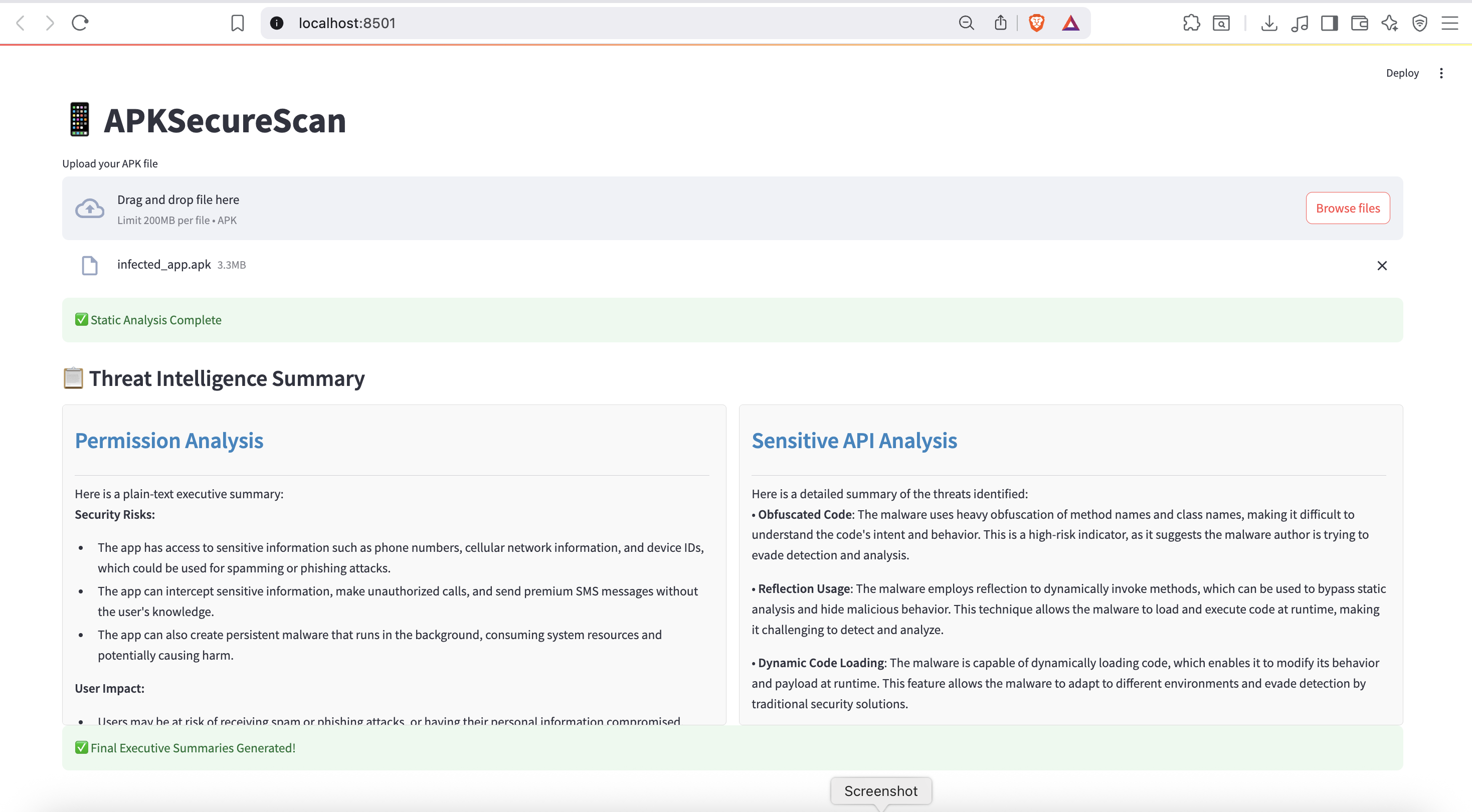The image size is (1472, 812).
Task: Click the Leo AI sparkle icon
Action: click(x=1390, y=23)
